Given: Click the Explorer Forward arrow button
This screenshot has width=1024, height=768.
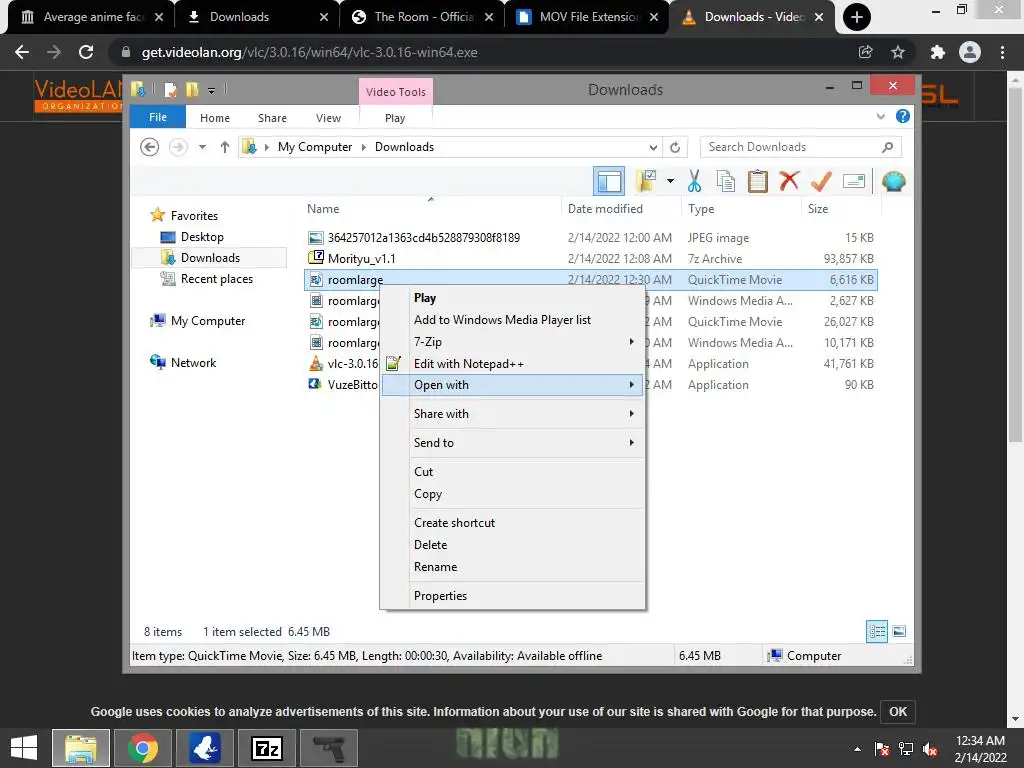Looking at the screenshot, I should click(x=178, y=147).
